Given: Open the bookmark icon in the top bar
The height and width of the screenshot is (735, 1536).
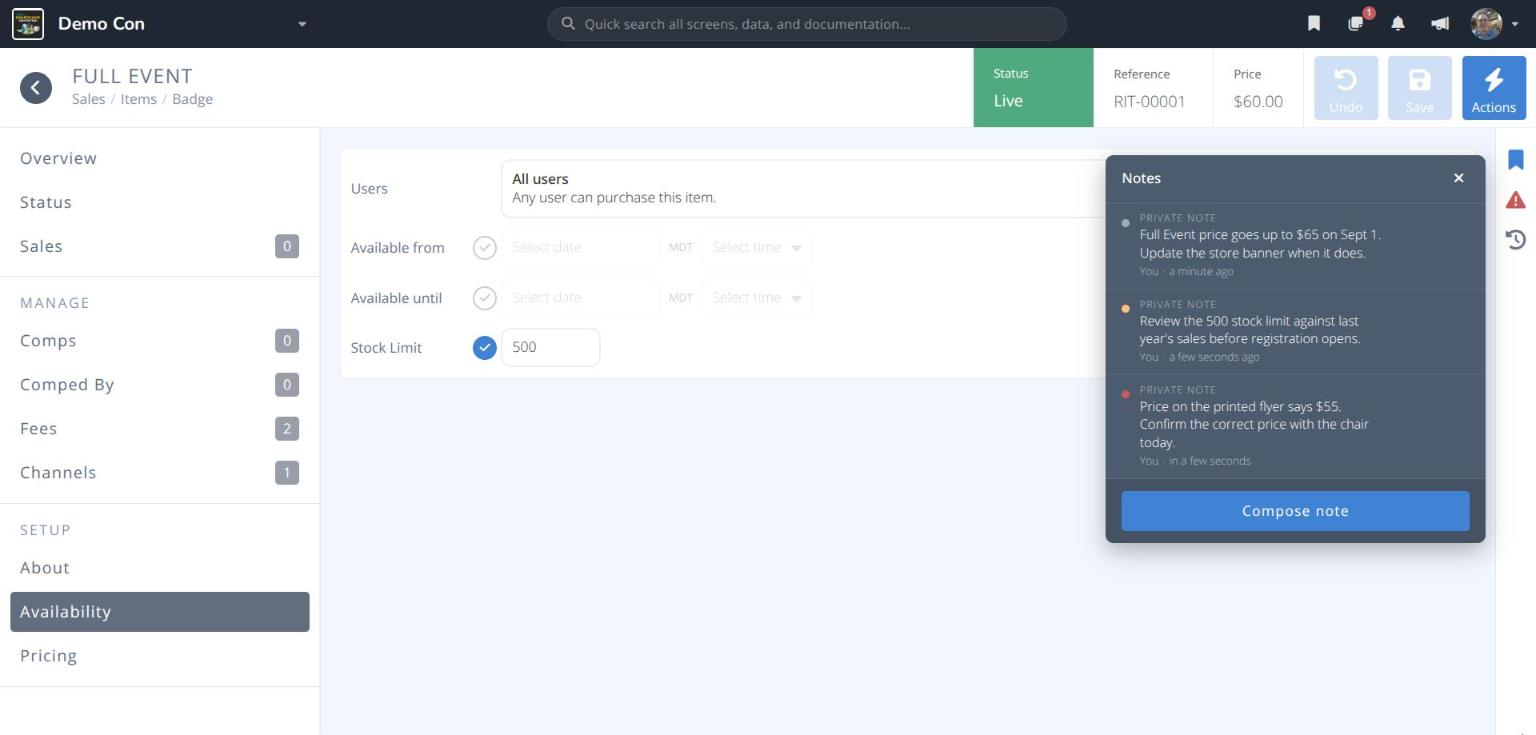Looking at the screenshot, I should pyautogui.click(x=1314, y=24).
